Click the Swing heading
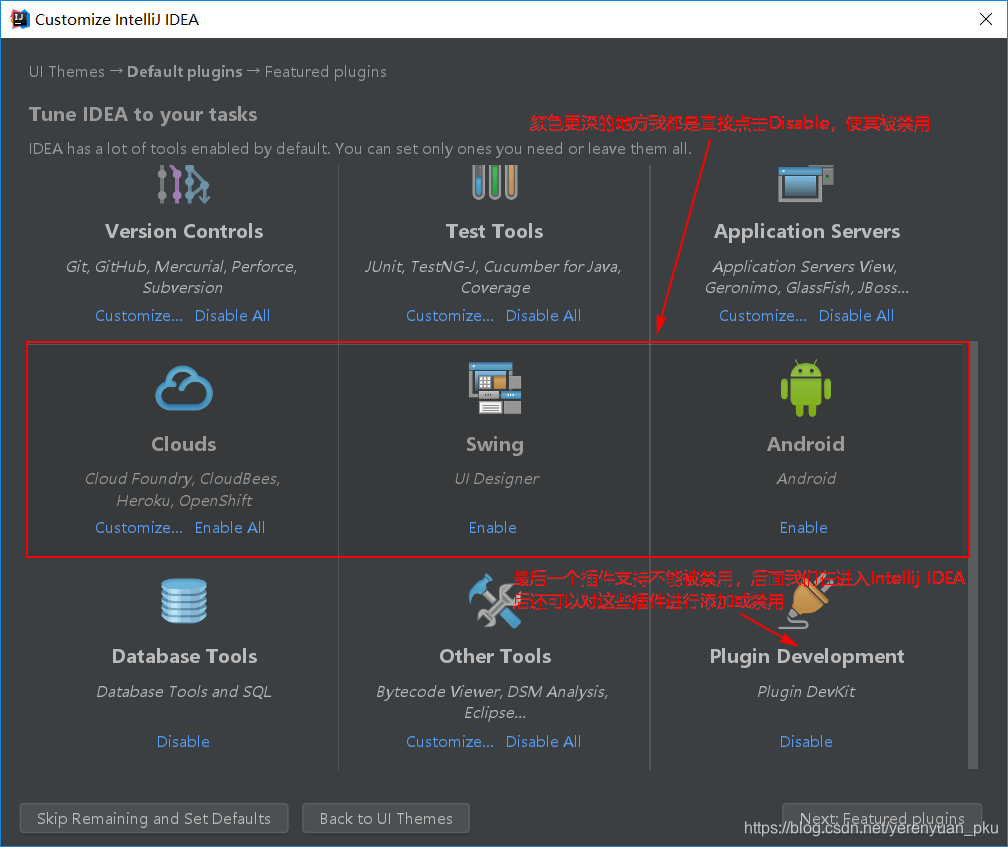 (494, 444)
